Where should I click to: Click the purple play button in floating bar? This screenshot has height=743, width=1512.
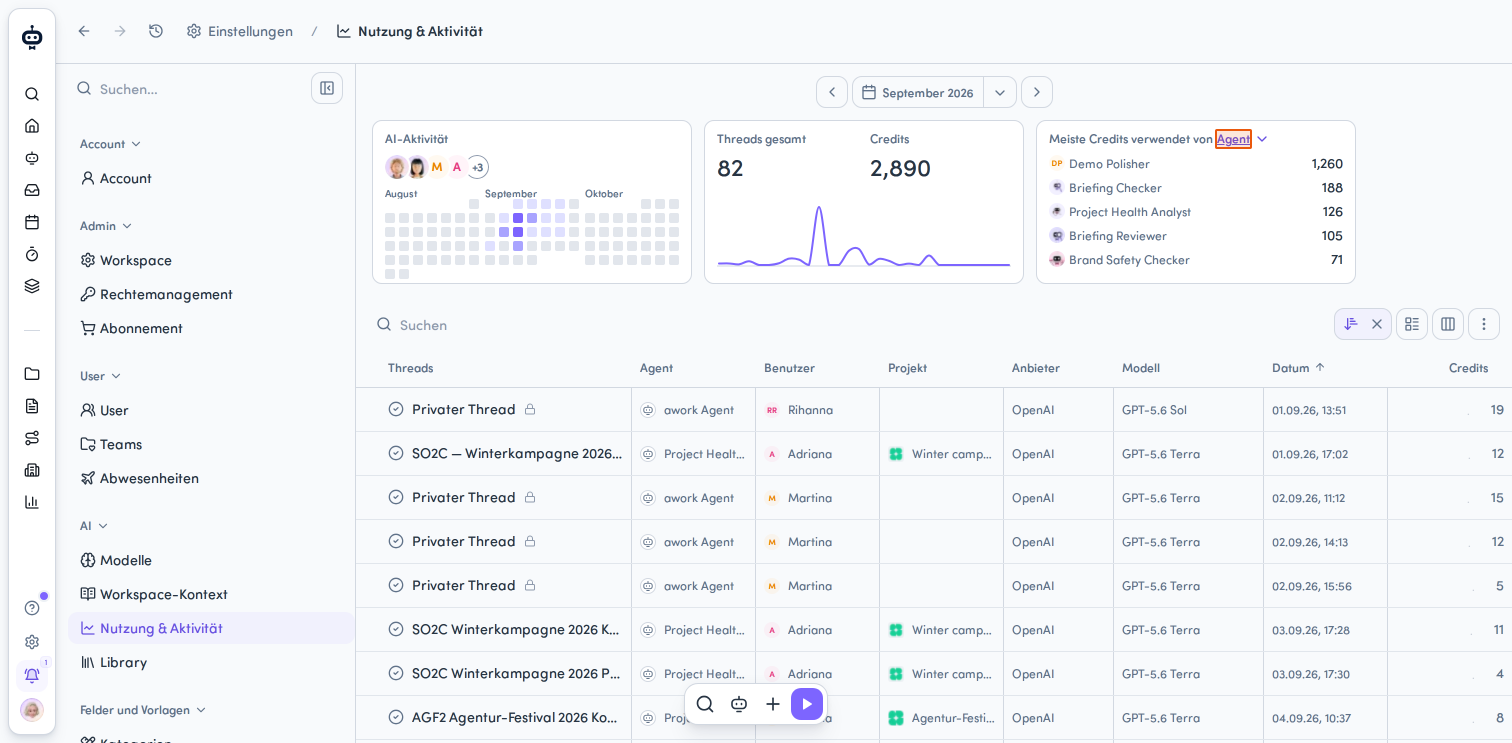pyautogui.click(x=807, y=704)
